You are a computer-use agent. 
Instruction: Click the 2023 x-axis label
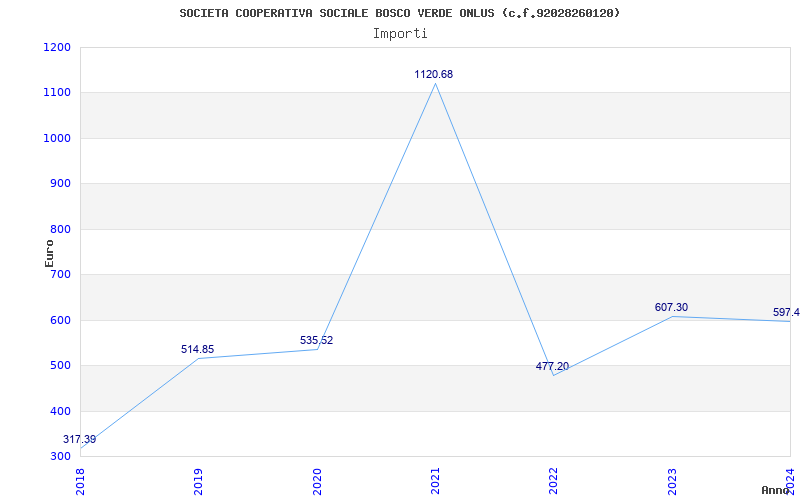click(672, 481)
